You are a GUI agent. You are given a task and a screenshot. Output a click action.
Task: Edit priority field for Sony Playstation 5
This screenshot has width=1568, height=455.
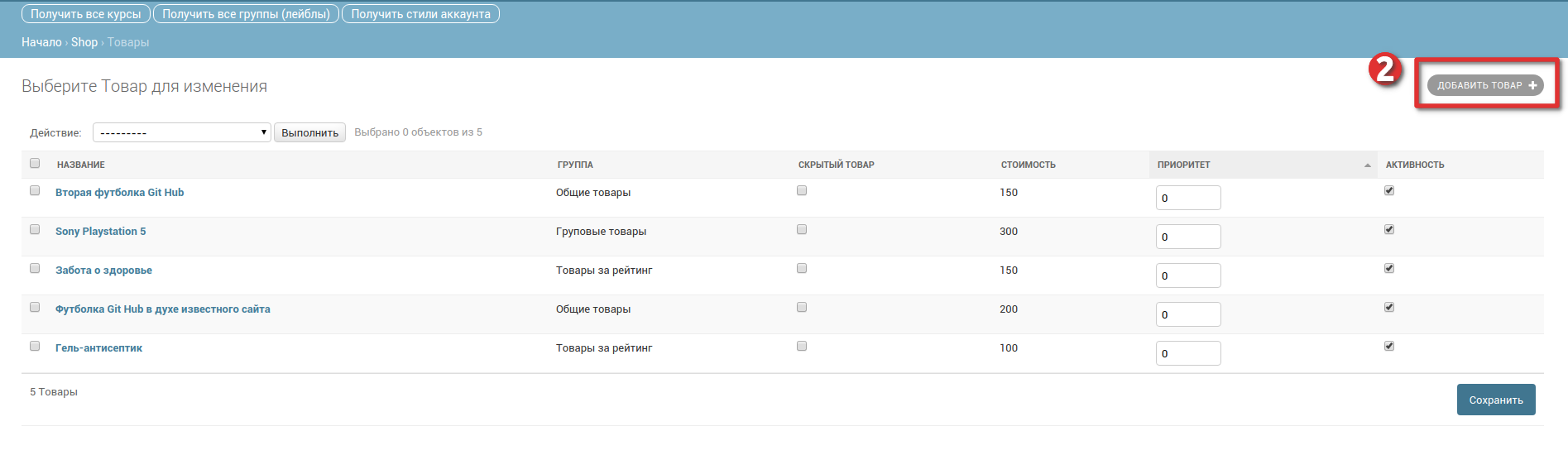pyautogui.click(x=1188, y=237)
